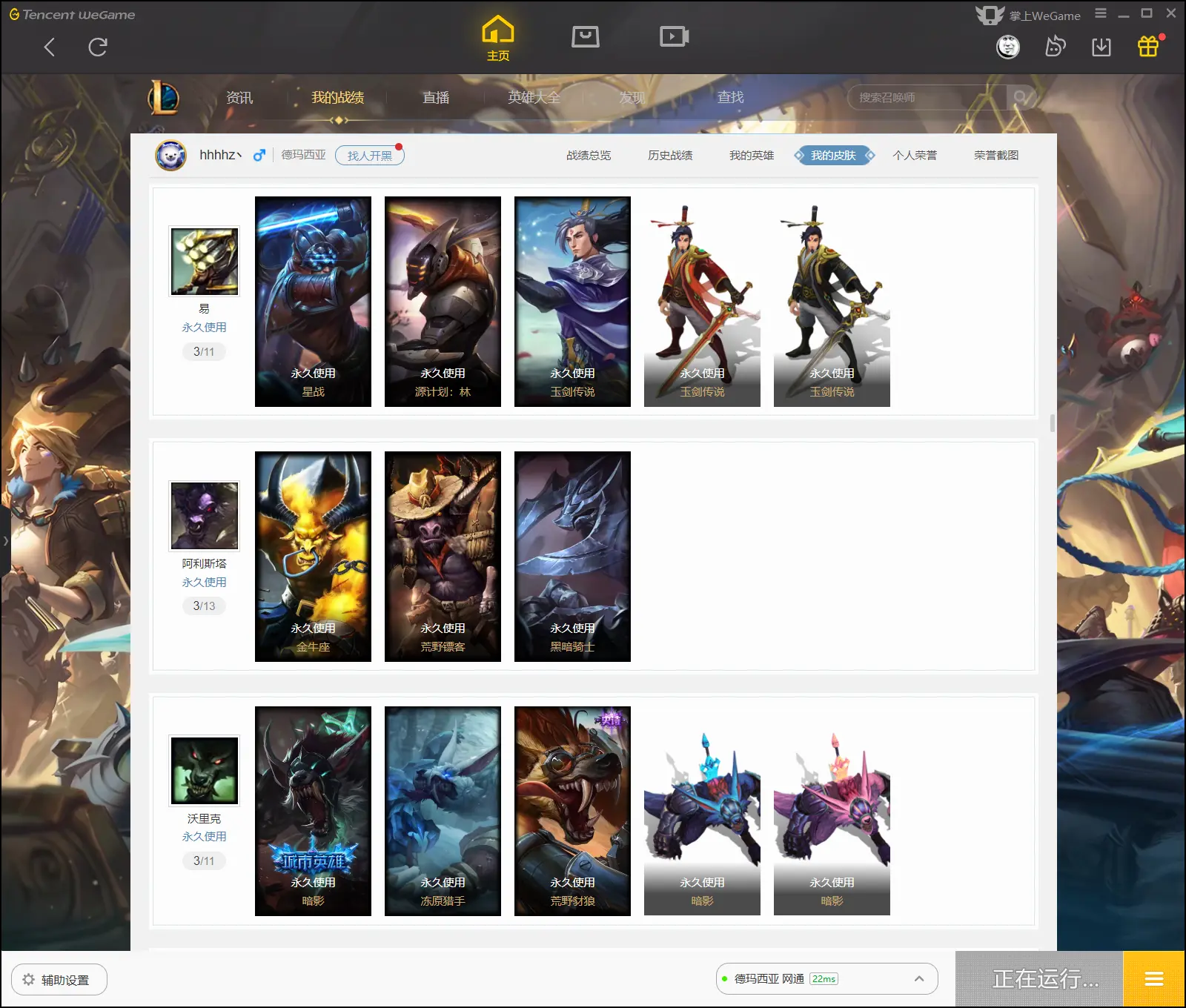The width and height of the screenshot is (1186, 1008).
Task: Open the blue 暗影 chroma card
Action: pyautogui.click(x=702, y=811)
